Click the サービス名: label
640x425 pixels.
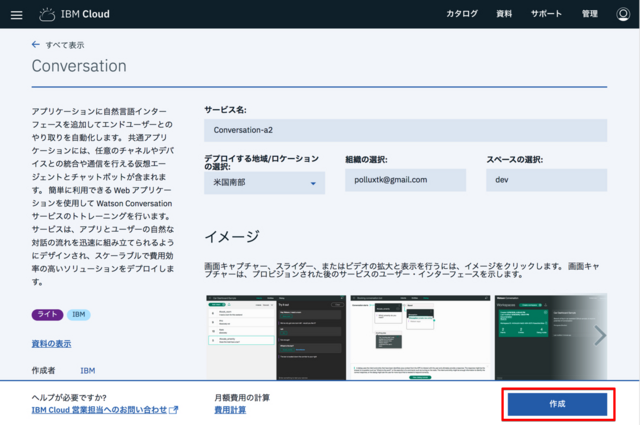[x=225, y=110]
